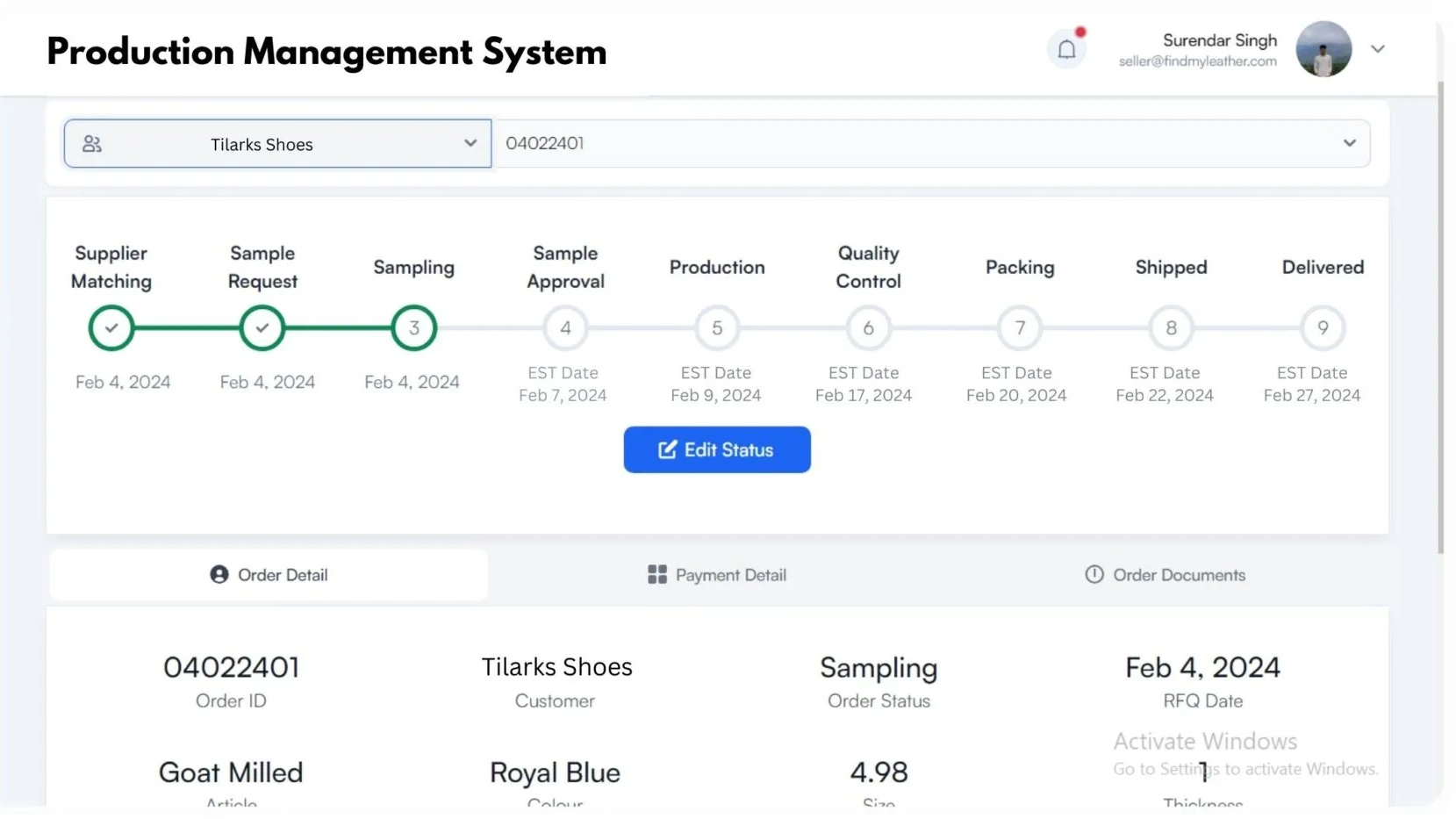Viewport: 1456px width, 819px height.
Task: Click the Quality Control EST Date Feb 17, 2024
Action: (x=864, y=384)
